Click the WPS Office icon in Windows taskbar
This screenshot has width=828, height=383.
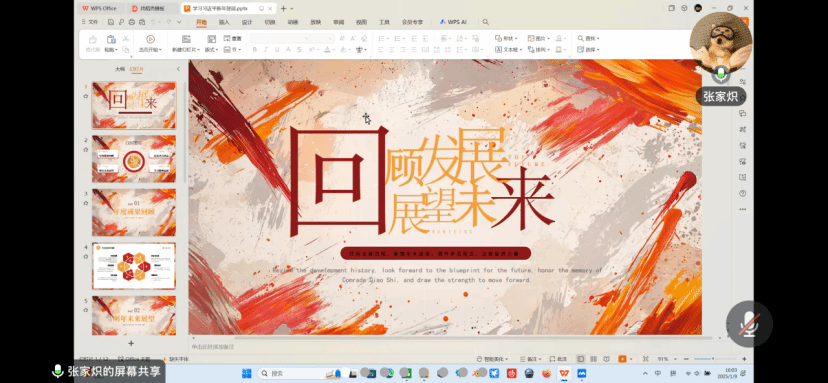(564, 373)
